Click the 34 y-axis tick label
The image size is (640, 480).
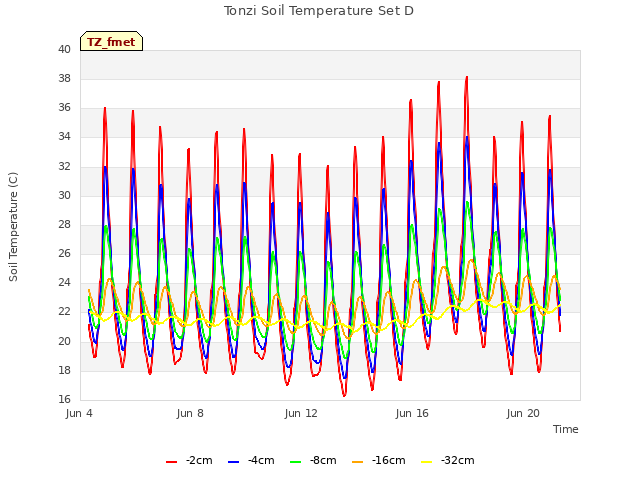pyautogui.click(x=64, y=137)
